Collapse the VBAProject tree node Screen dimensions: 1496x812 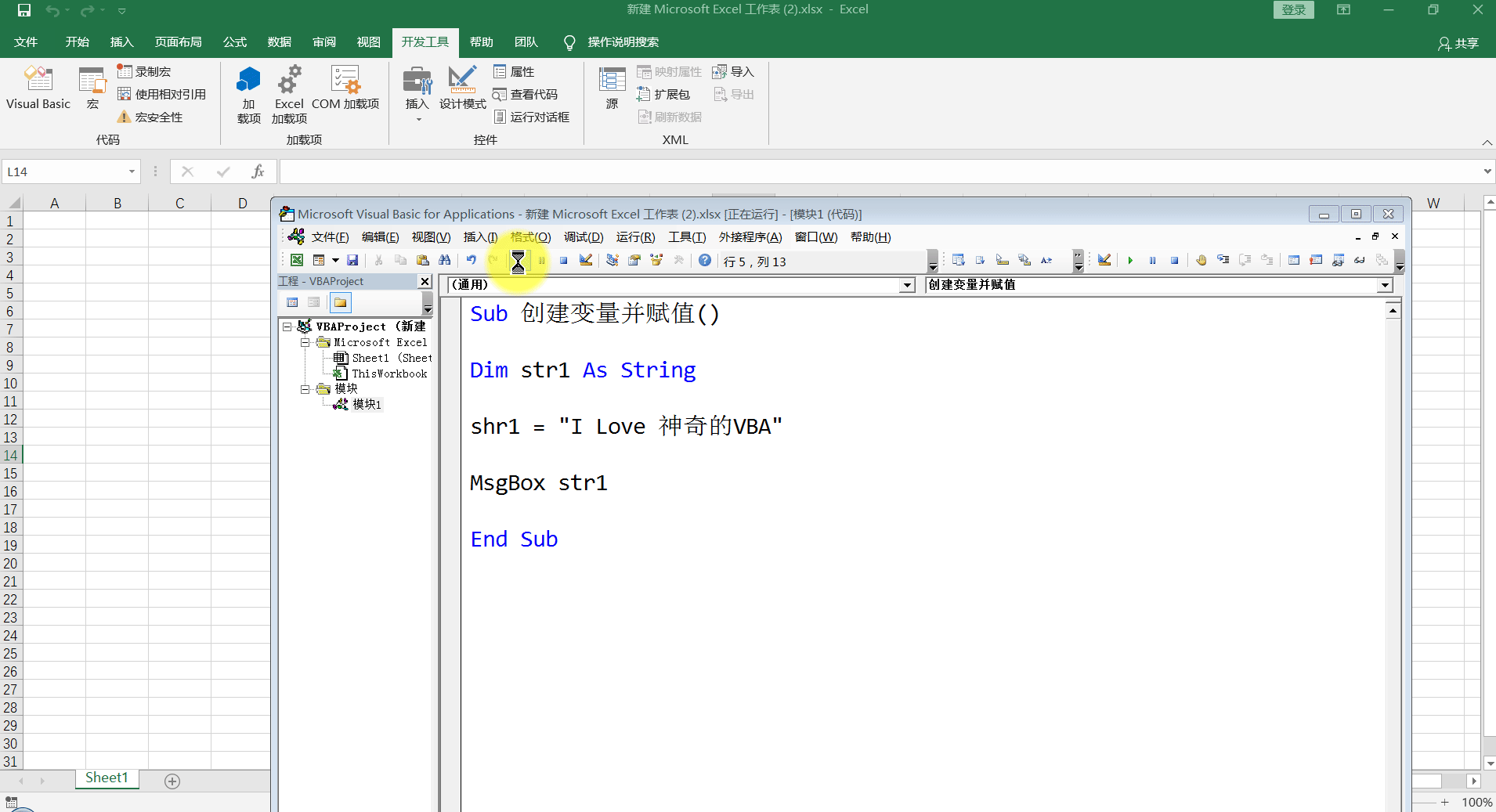pos(287,327)
